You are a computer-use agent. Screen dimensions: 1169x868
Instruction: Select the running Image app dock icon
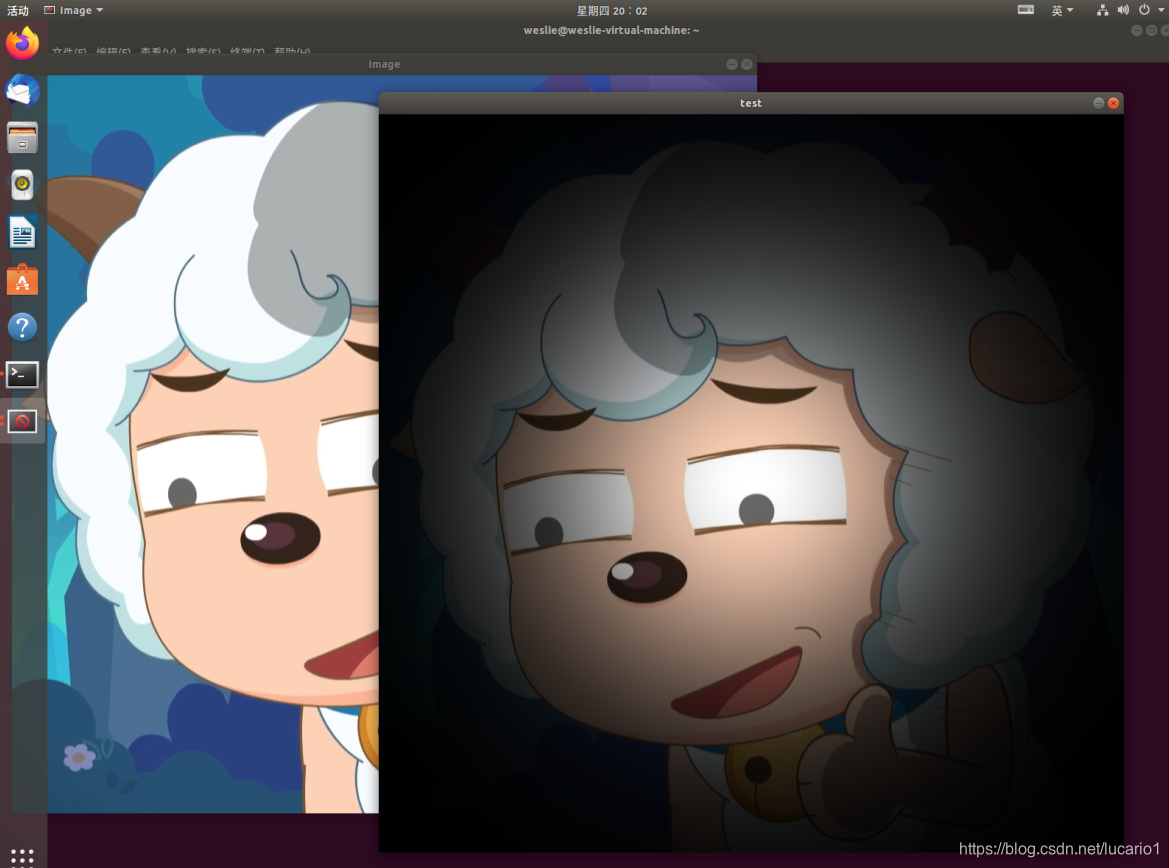tap(22, 421)
